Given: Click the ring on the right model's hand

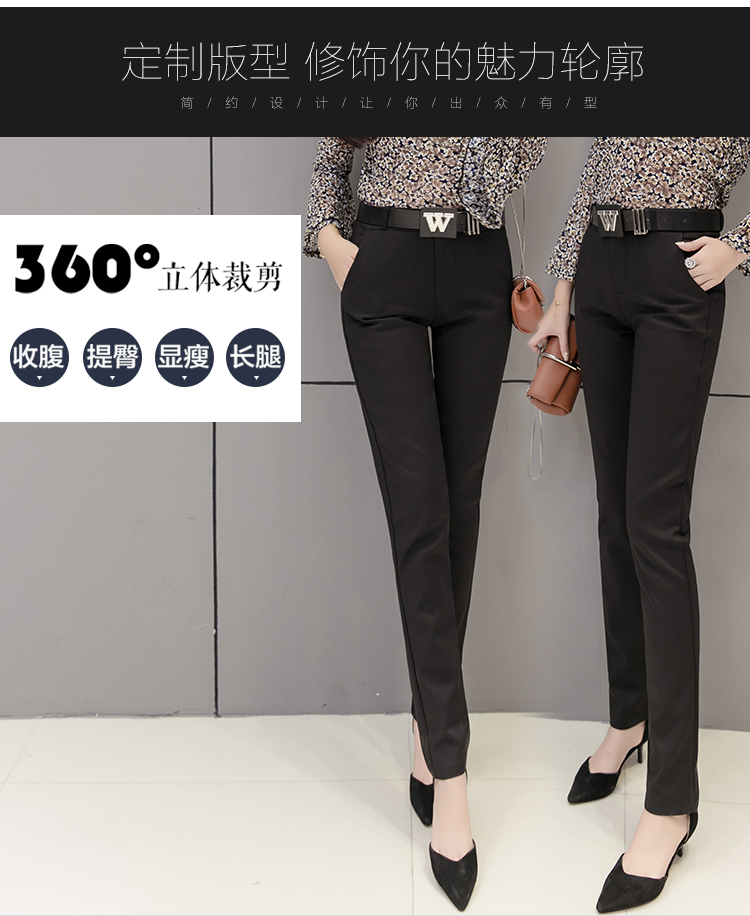Looking at the screenshot, I should 691,261.
